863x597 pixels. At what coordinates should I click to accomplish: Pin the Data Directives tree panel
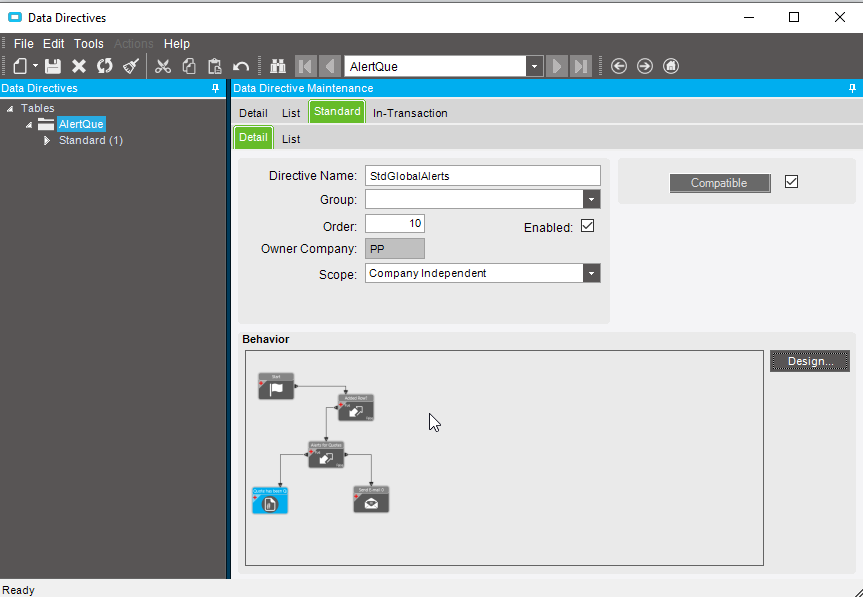coord(216,89)
